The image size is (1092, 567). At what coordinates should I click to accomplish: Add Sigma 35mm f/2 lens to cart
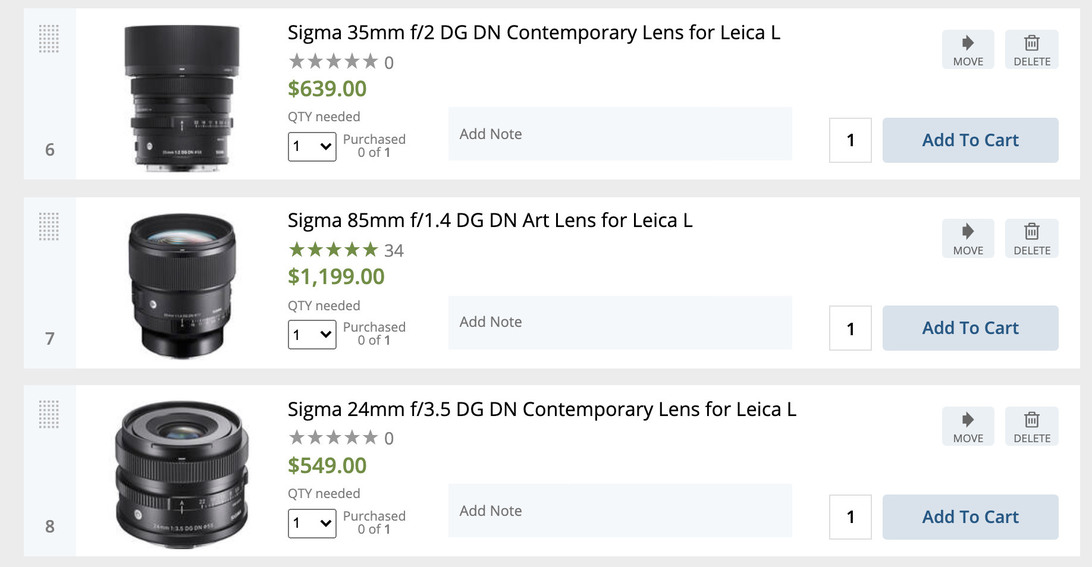(970, 140)
